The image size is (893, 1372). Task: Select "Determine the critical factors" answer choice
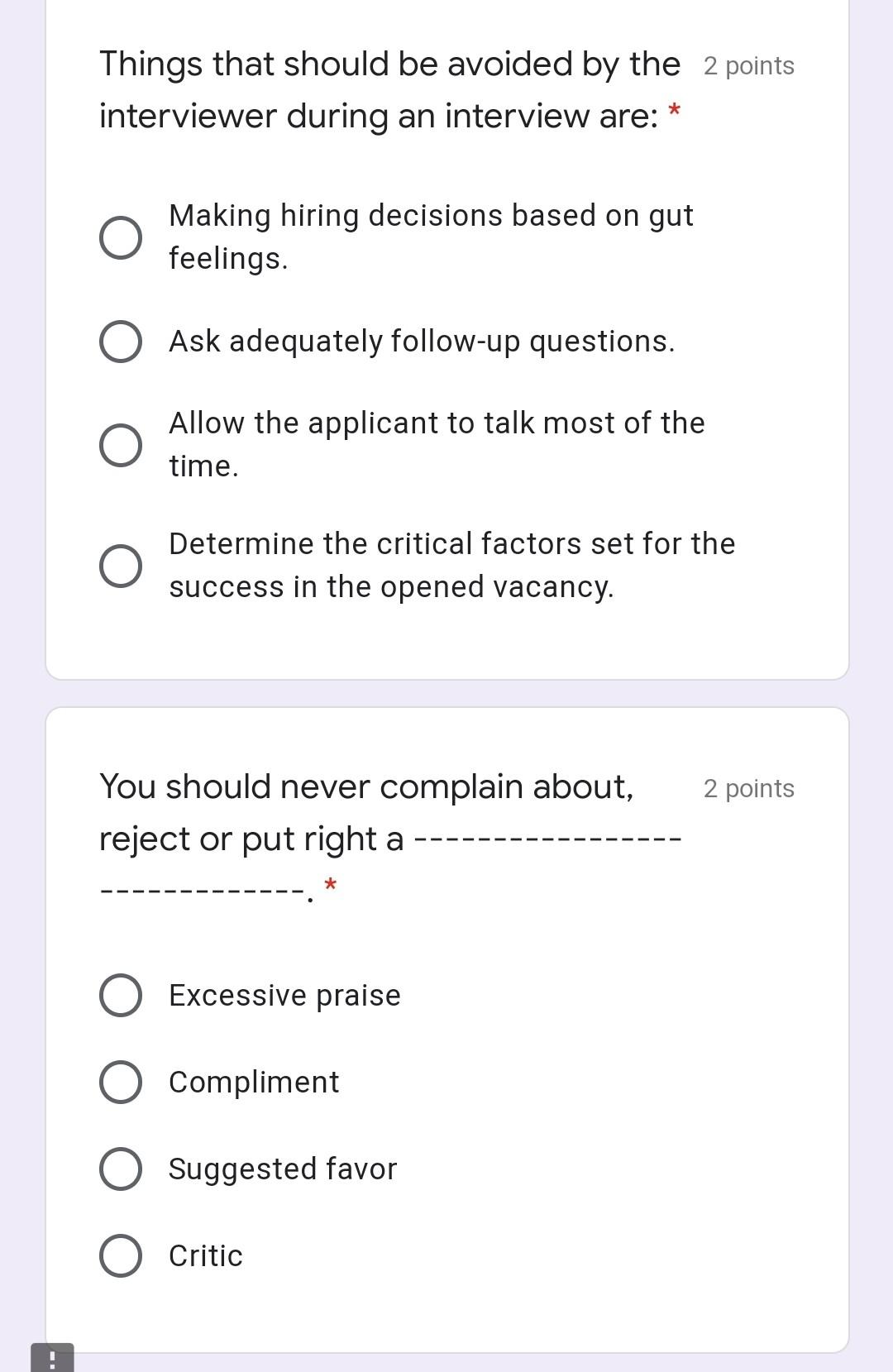(x=119, y=565)
